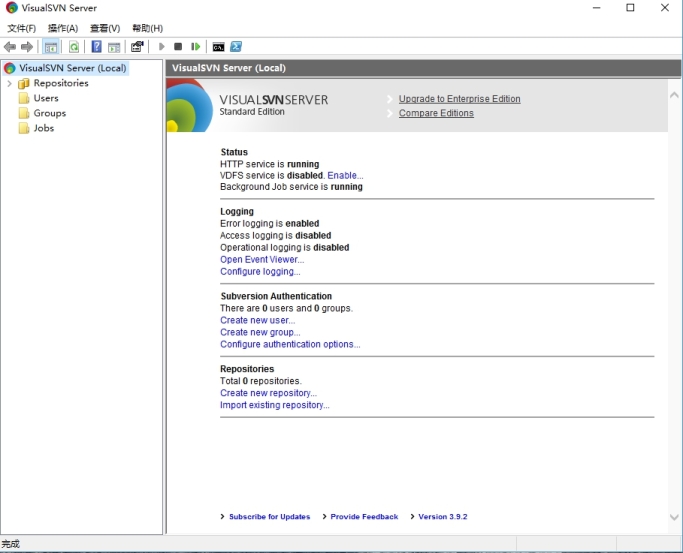Viewport: 683px width, 553px height.
Task: Open the 操作(A) menu
Action: 63,28
